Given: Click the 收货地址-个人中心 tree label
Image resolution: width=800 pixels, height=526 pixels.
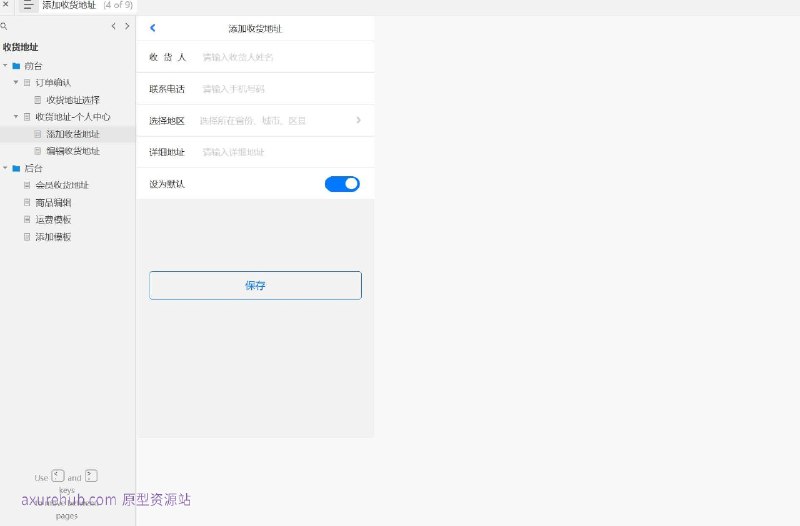Looking at the screenshot, I should pyautogui.click(x=72, y=117).
